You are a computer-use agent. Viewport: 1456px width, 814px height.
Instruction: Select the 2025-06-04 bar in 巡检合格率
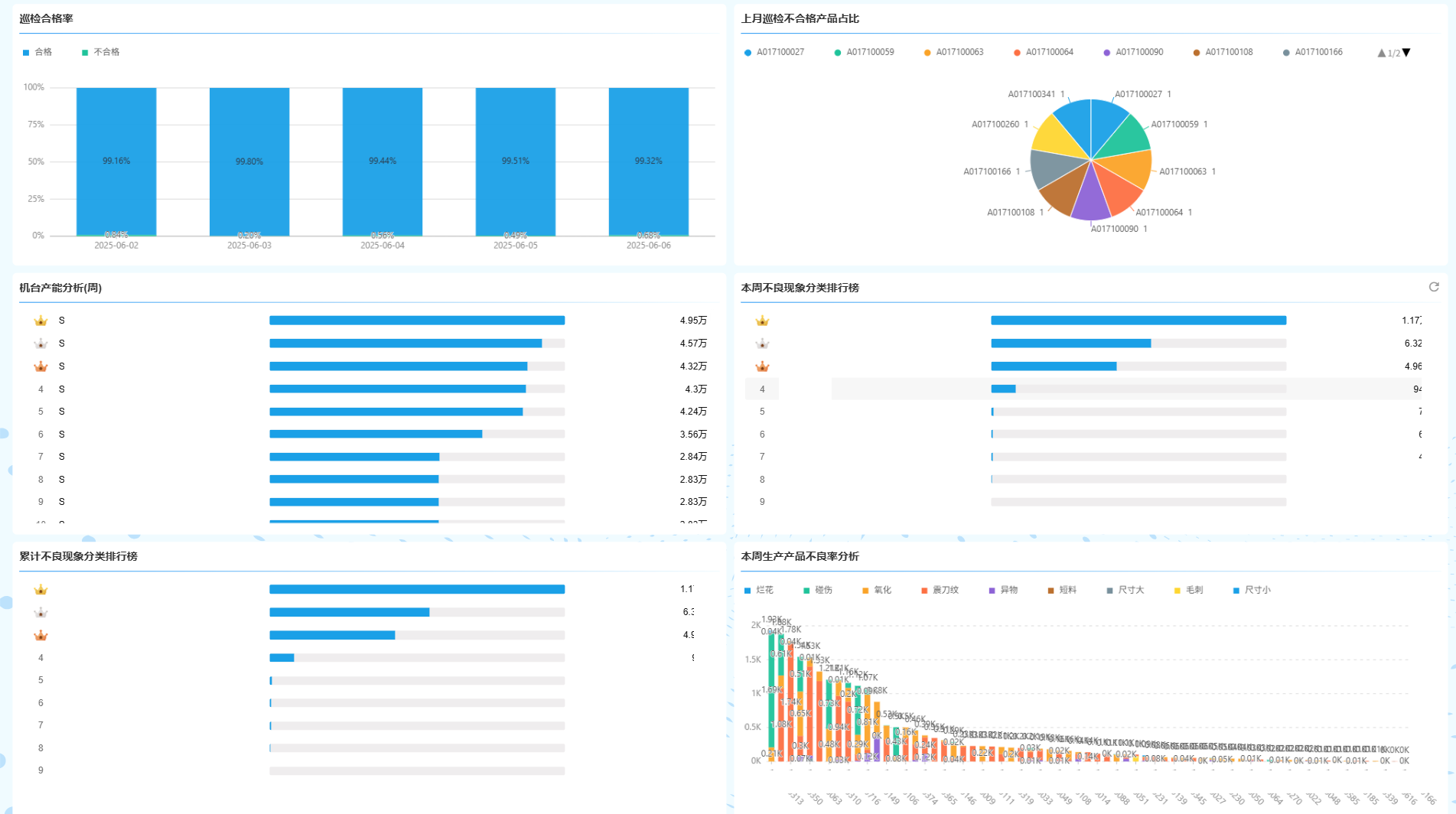pos(382,161)
